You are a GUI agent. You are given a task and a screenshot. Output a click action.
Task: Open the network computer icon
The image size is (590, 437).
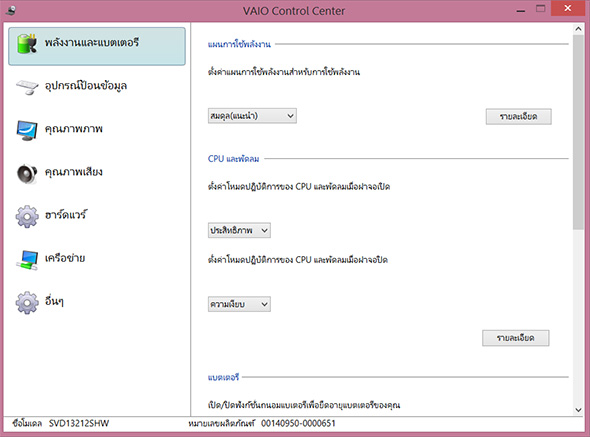[x=27, y=260]
